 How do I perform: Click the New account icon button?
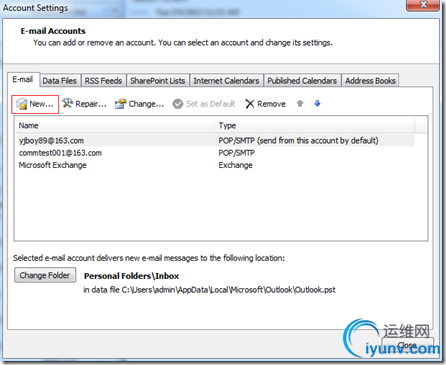click(x=35, y=104)
